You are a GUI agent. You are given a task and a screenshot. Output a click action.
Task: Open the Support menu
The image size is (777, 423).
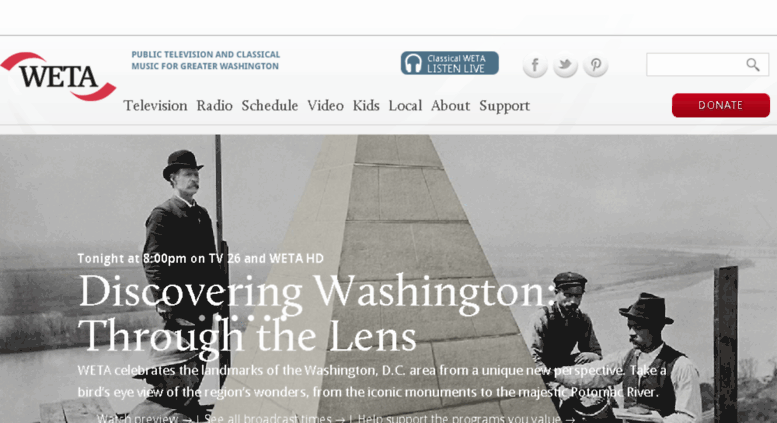tap(504, 106)
